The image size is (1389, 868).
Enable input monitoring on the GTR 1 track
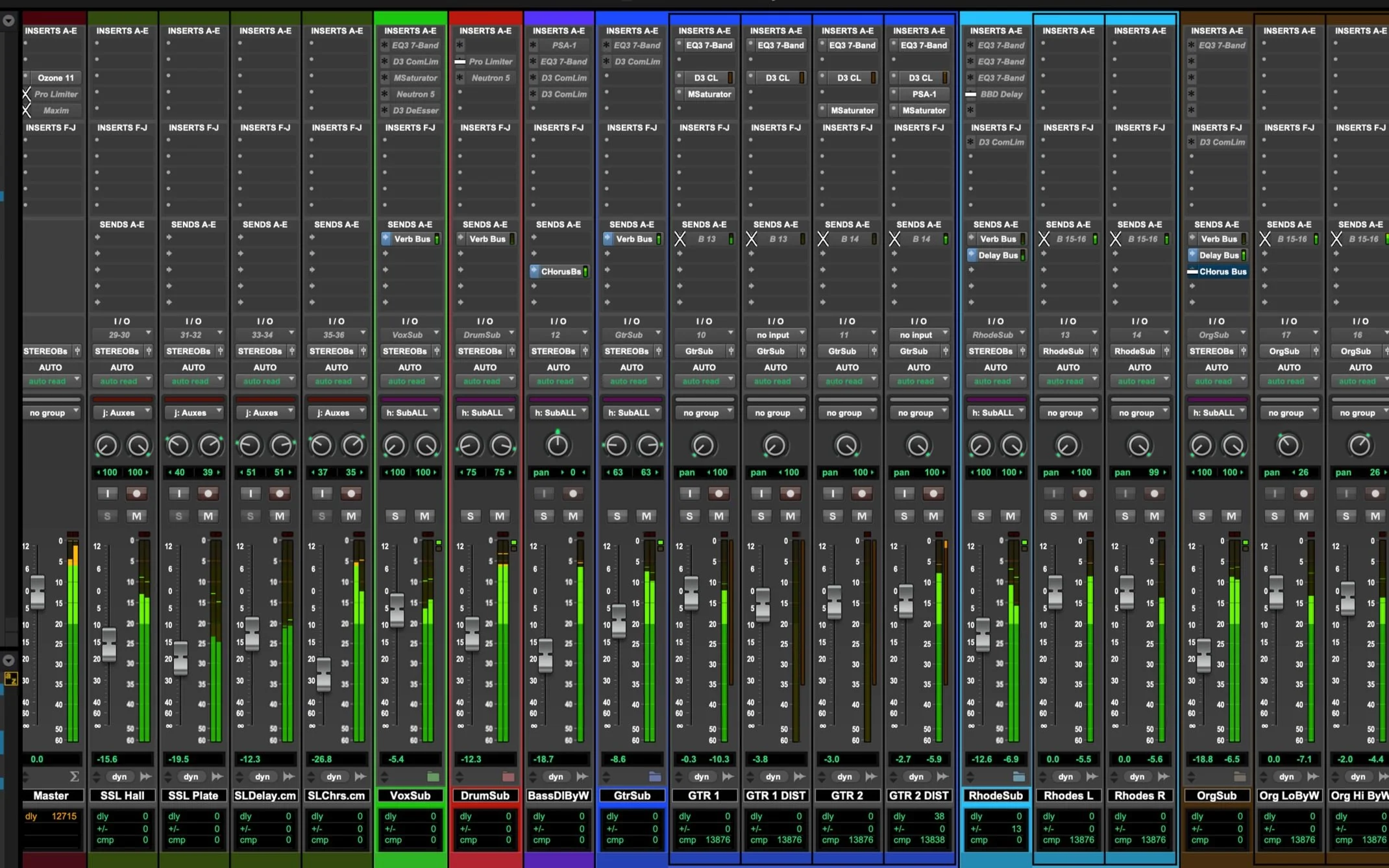(x=689, y=494)
